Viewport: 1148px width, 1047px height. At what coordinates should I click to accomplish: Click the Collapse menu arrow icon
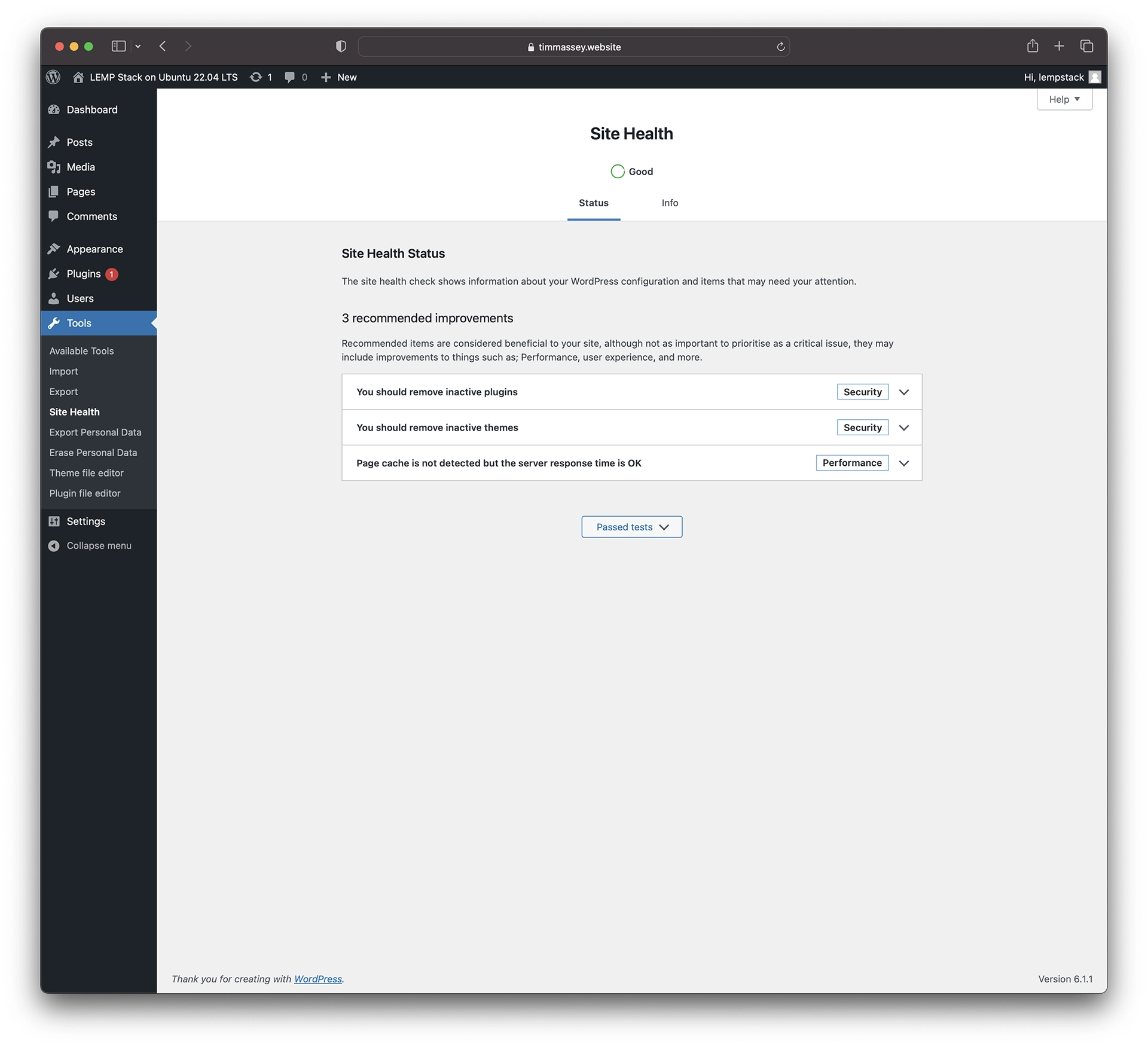click(54, 546)
